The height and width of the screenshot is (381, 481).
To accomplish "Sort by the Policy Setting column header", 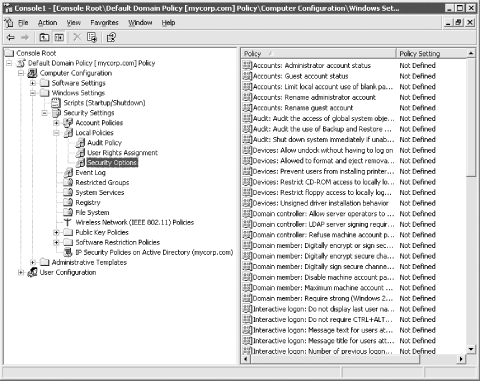I will pos(431,53).
